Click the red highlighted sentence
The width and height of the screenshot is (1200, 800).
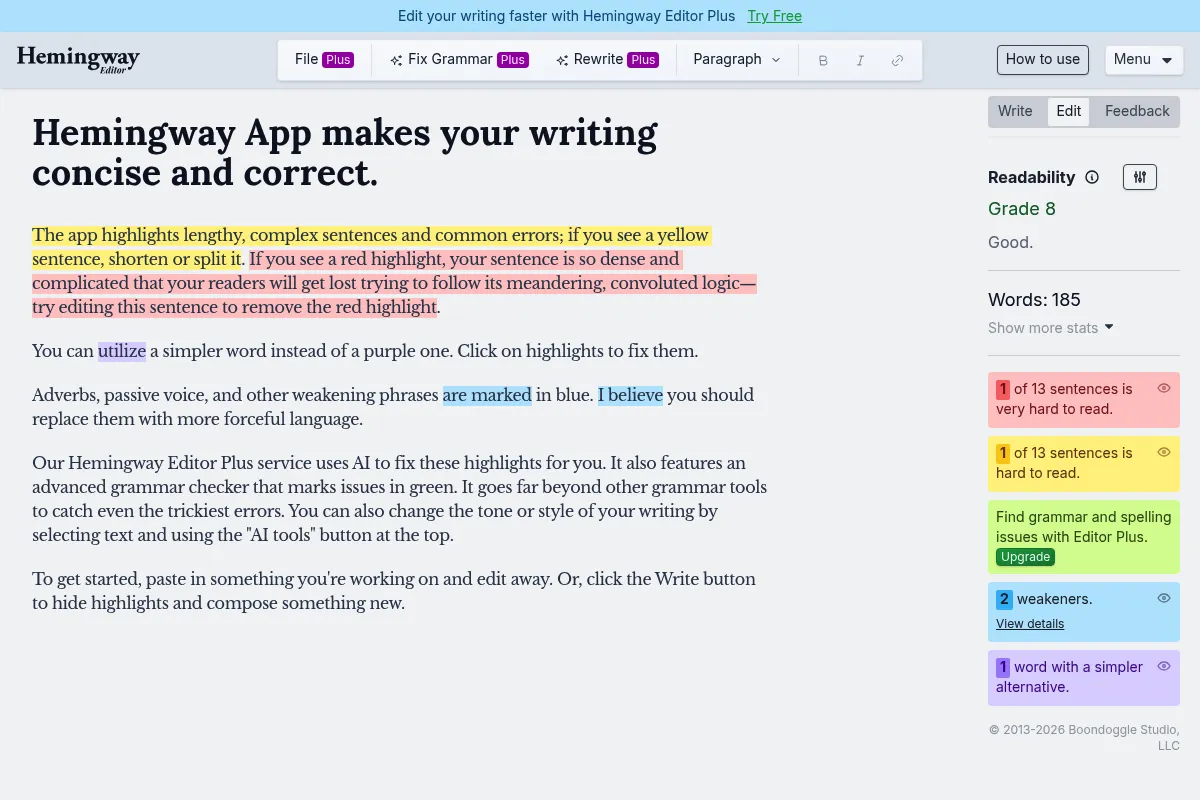(394, 283)
